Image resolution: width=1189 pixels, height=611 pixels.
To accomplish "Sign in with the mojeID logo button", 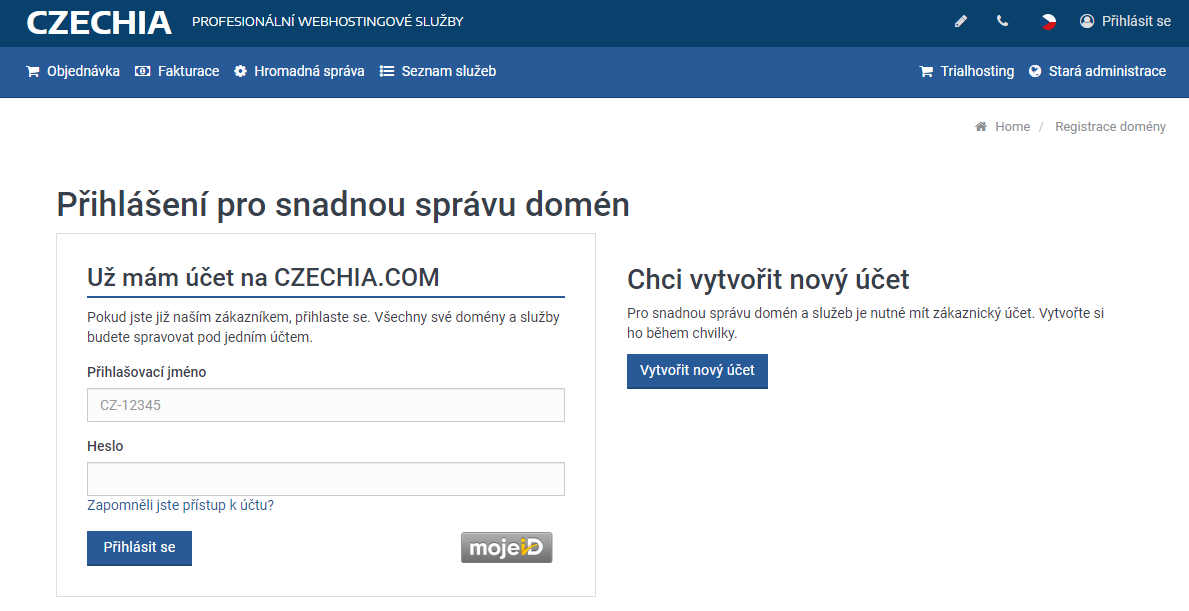I will coord(507,547).
